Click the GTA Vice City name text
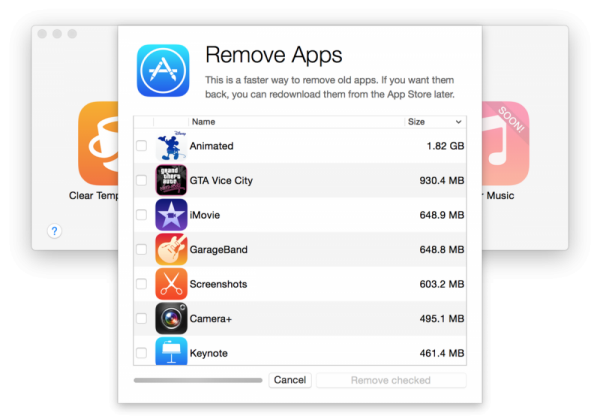 point(221,180)
